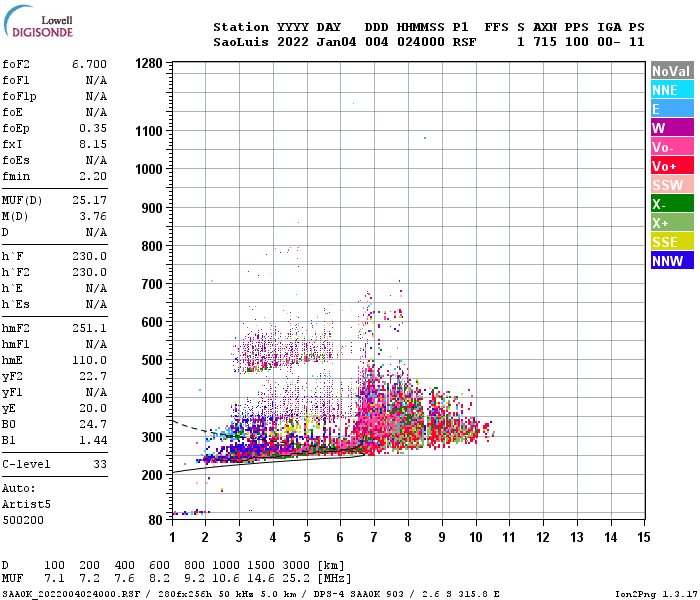Select the Vo- pink legend swatch
The image size is (700, 600).
[x=672, y=147]
